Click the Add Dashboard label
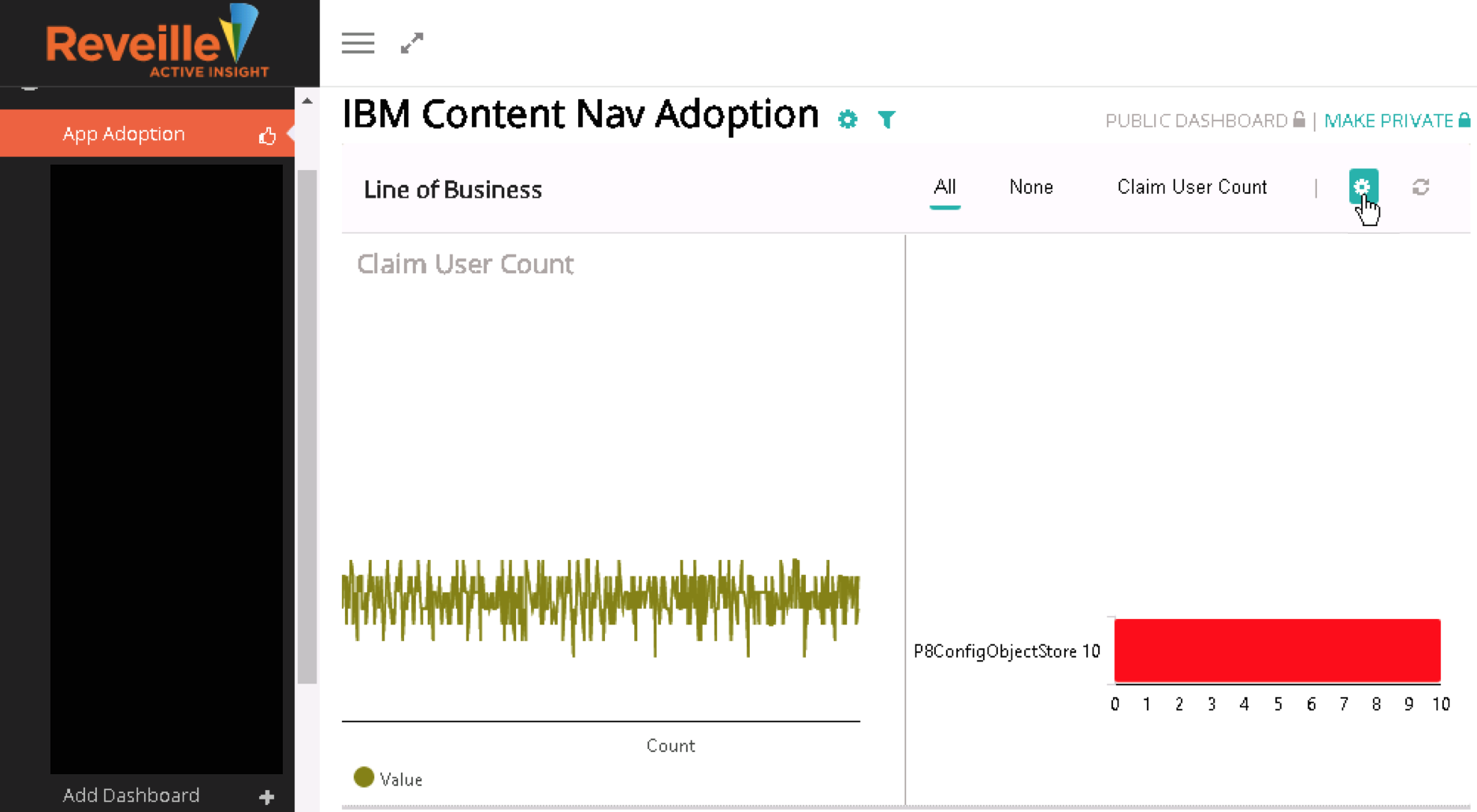Viewport: 1477px width, 812px height. click(x=131, y=795)
